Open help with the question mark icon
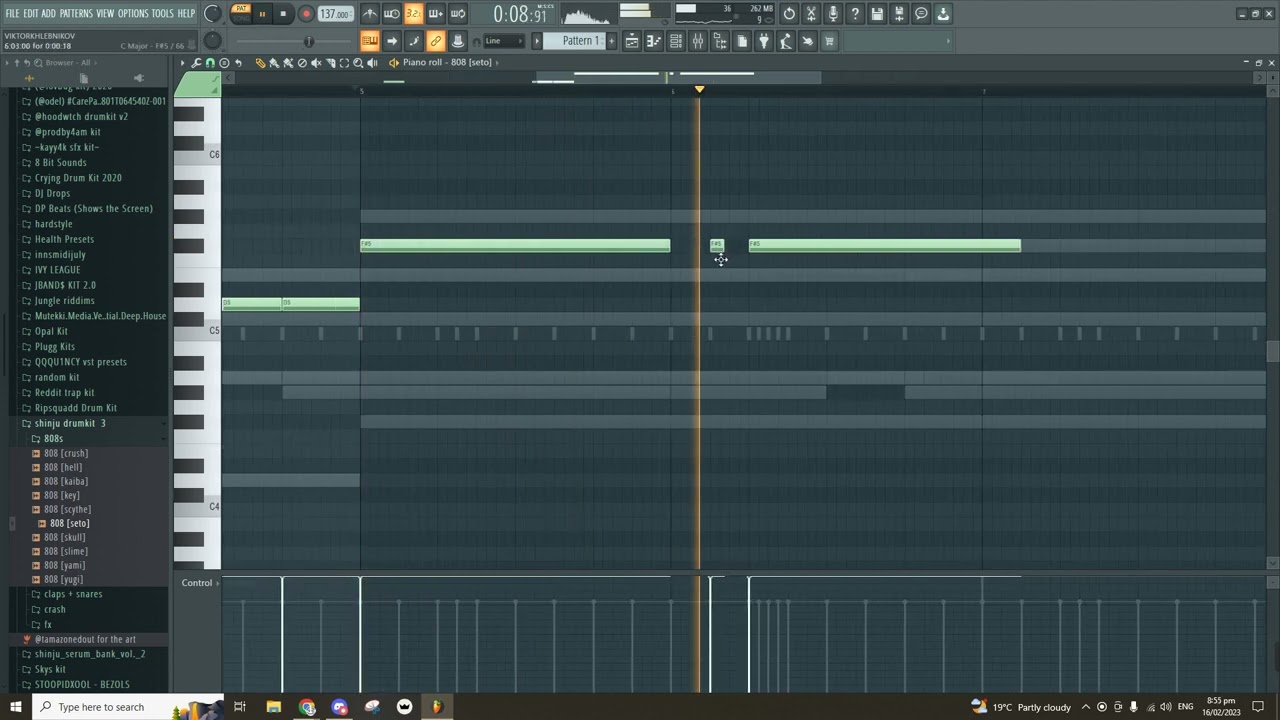This screenshot has height=720, width=1280. [x=855, y=14]
